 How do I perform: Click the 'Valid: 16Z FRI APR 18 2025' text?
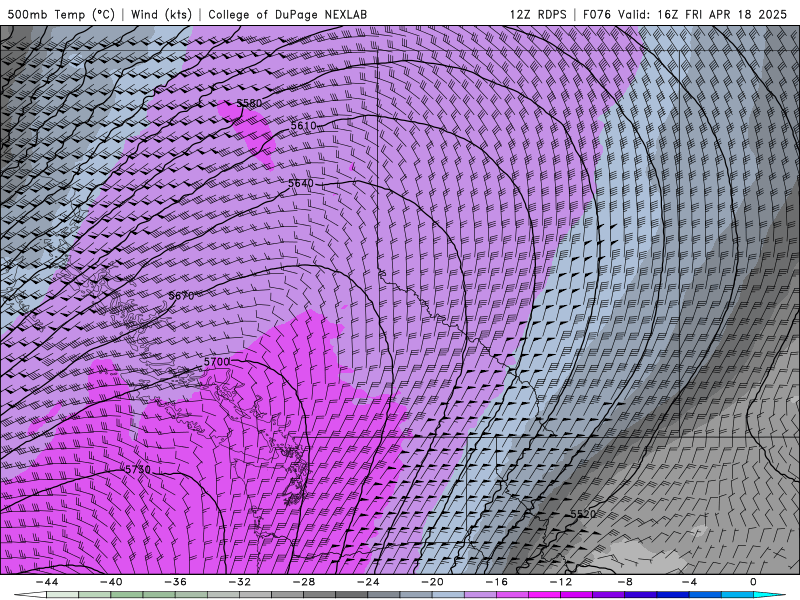tap(703, 14)
